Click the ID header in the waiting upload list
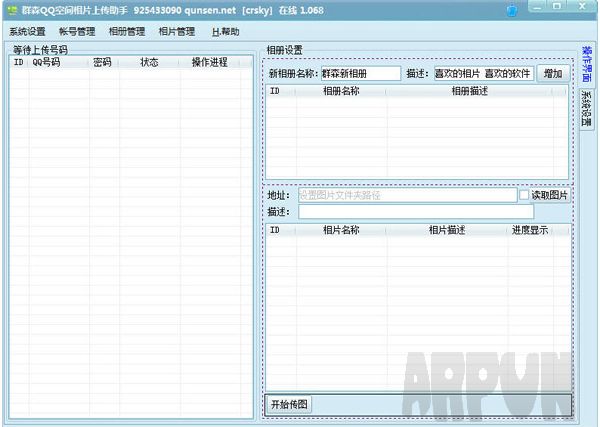 19,62
